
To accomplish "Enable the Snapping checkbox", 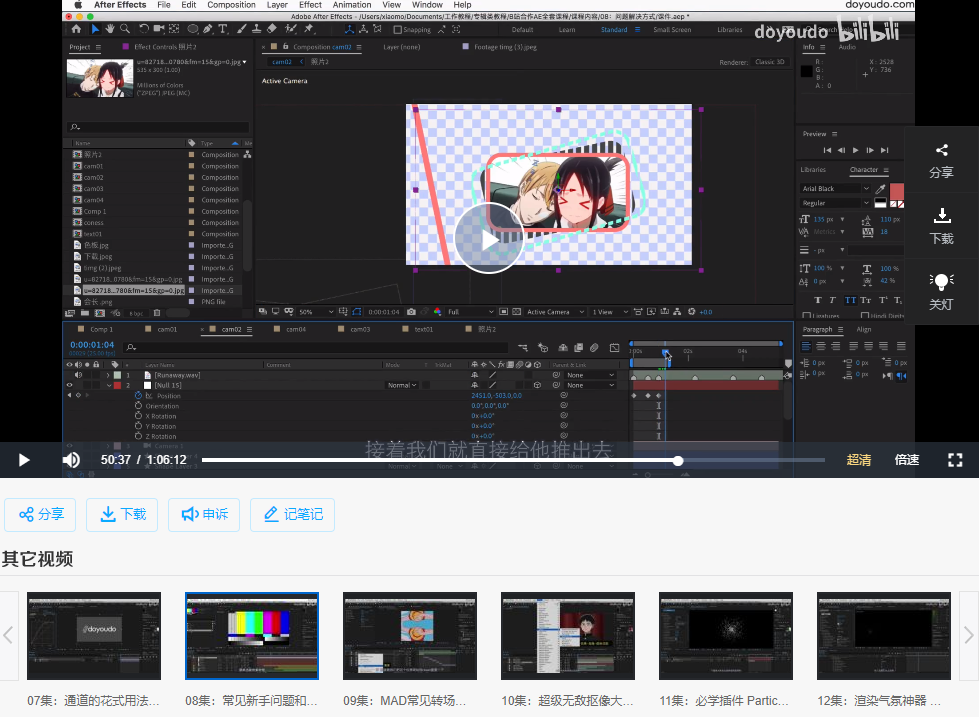I will pyautogui.click(x=398, y=29).
